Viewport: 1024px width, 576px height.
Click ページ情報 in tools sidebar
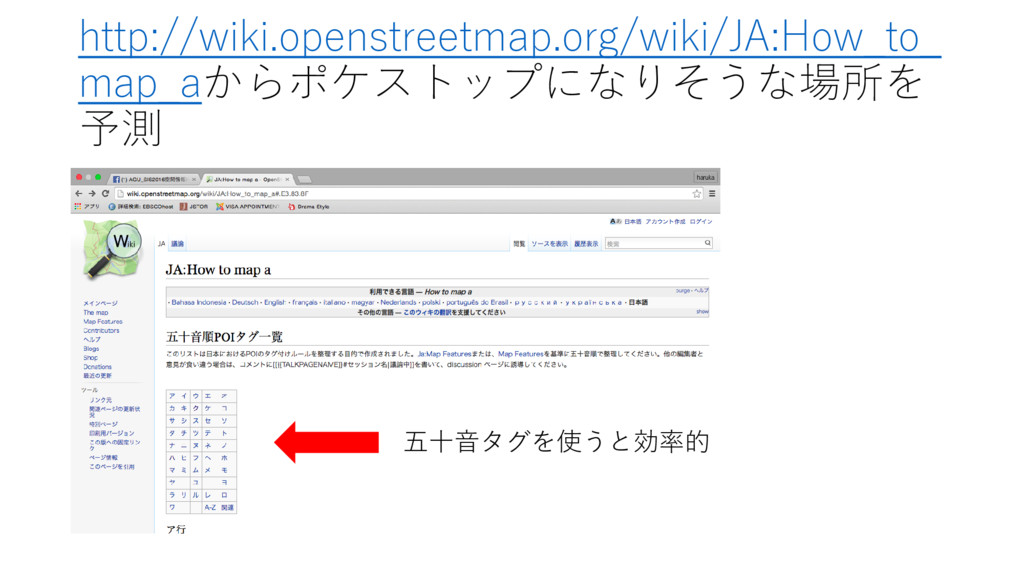(103, 458)
